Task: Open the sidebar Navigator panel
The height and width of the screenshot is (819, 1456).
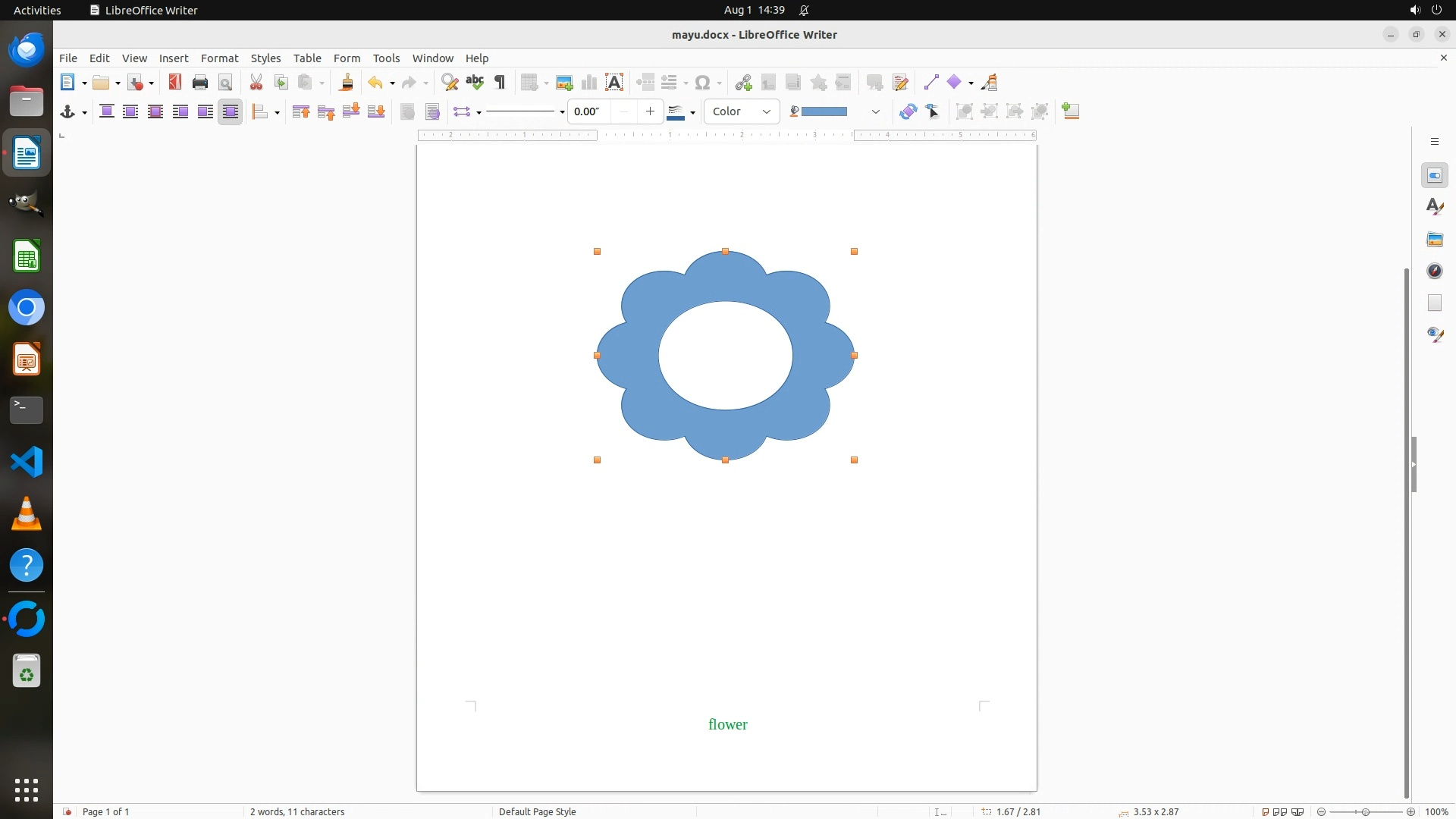Action: click(1434, 271)
